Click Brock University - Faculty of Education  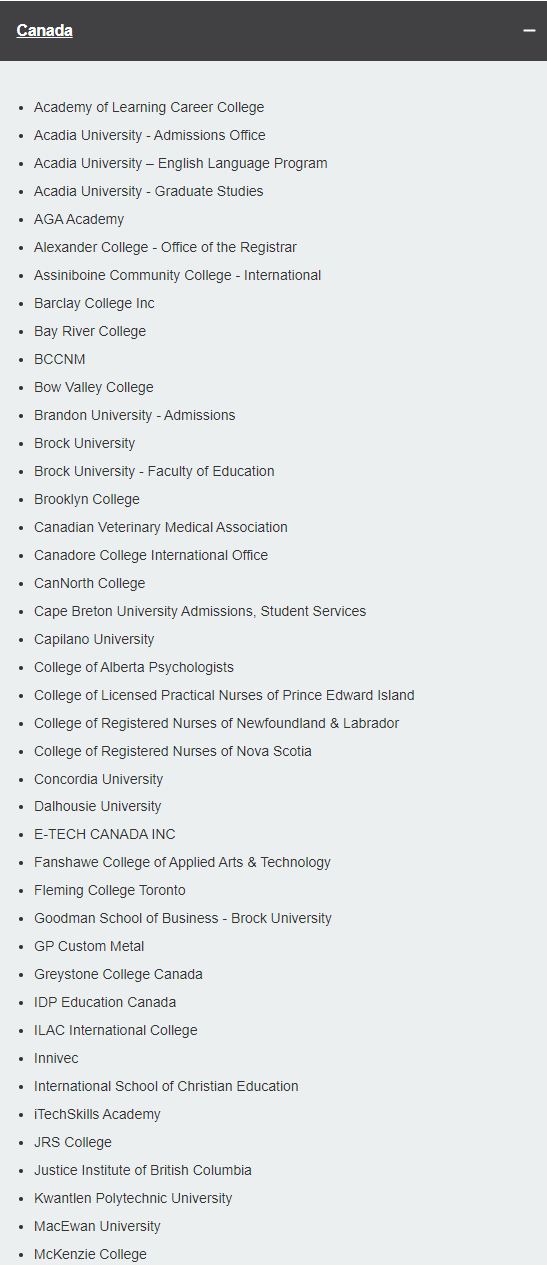pyautogui.click(x=154, y=471)
